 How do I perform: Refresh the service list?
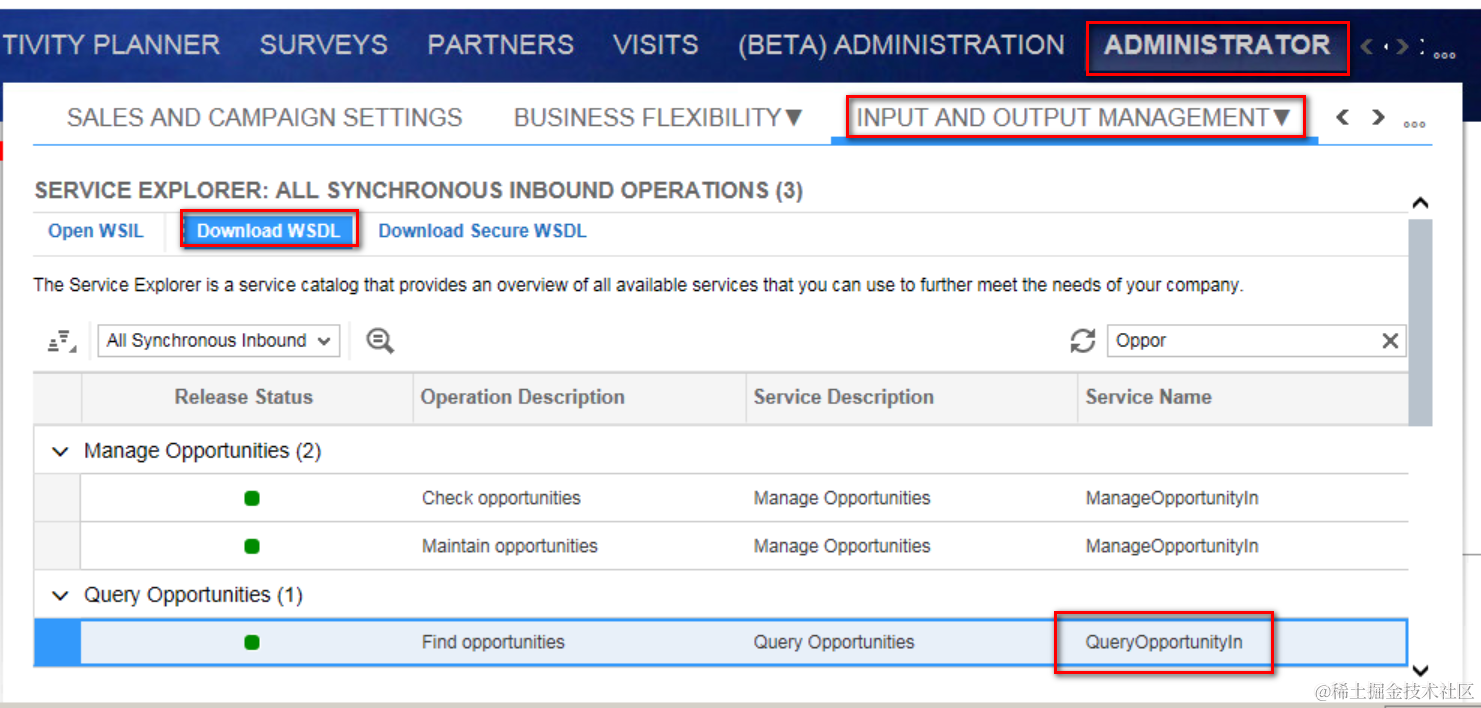[1083, 341]
